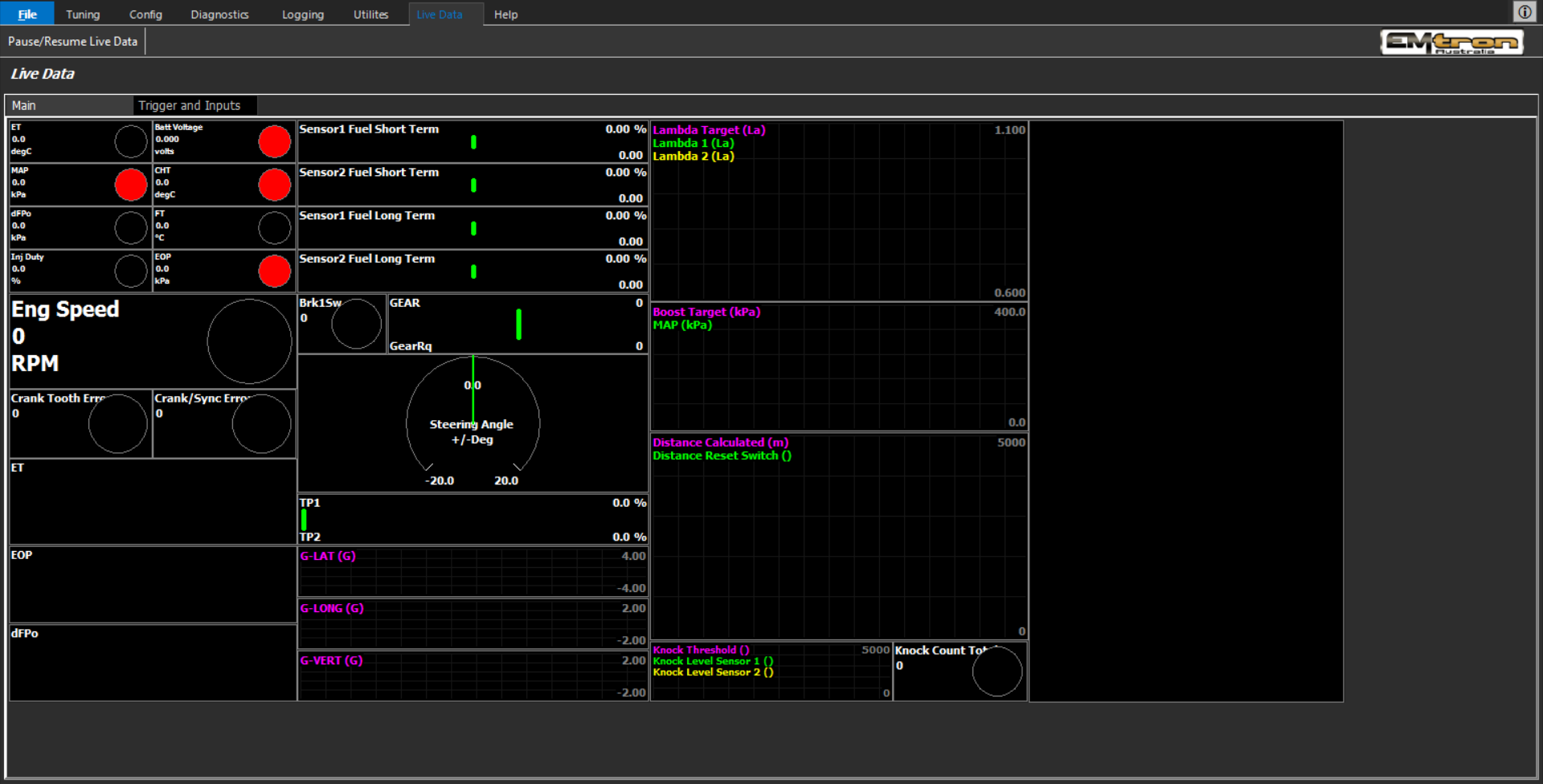Viewport: 1543px width, 784px height.
Task: Select Knock Level Sensor 1 legend
Action: pyautogui.click(x=713, y=661)
